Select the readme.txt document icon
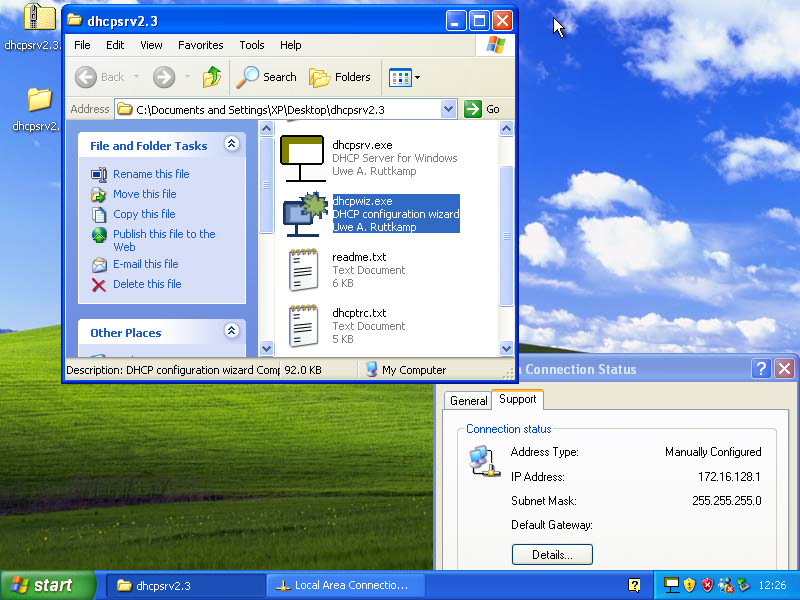Viewport: 800px width, 600px height. [303, 269]
